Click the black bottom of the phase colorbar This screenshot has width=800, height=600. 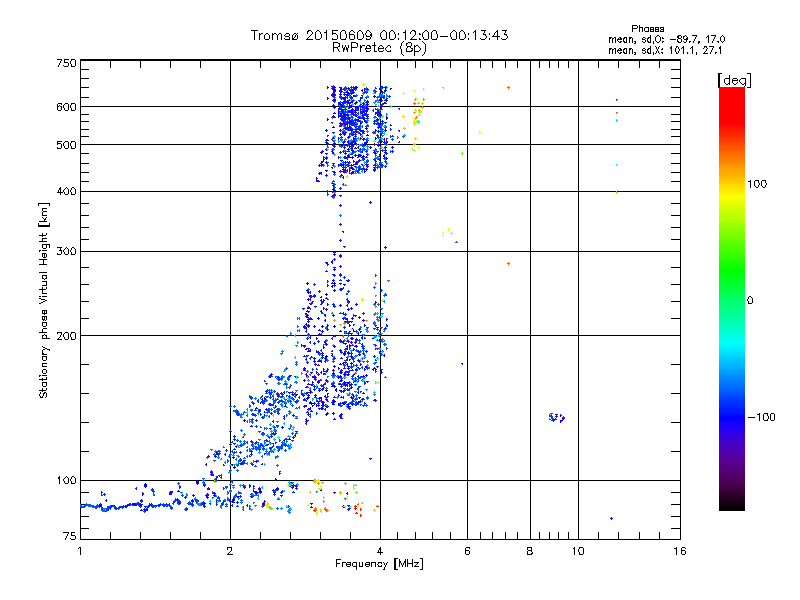coord(732,503)
